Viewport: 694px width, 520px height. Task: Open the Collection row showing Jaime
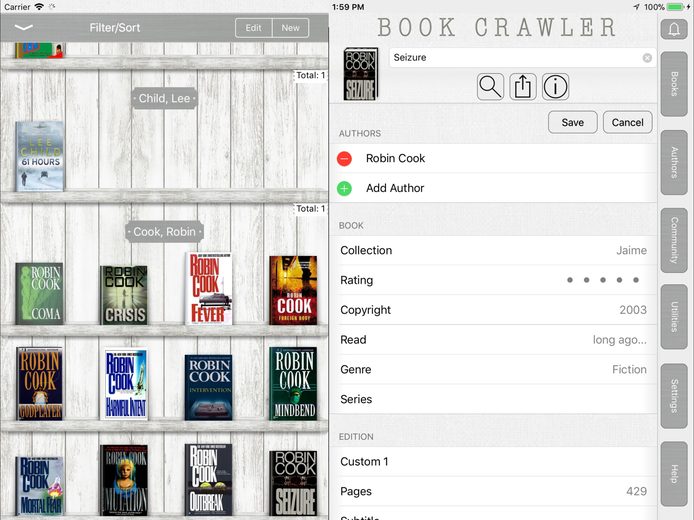494,250
